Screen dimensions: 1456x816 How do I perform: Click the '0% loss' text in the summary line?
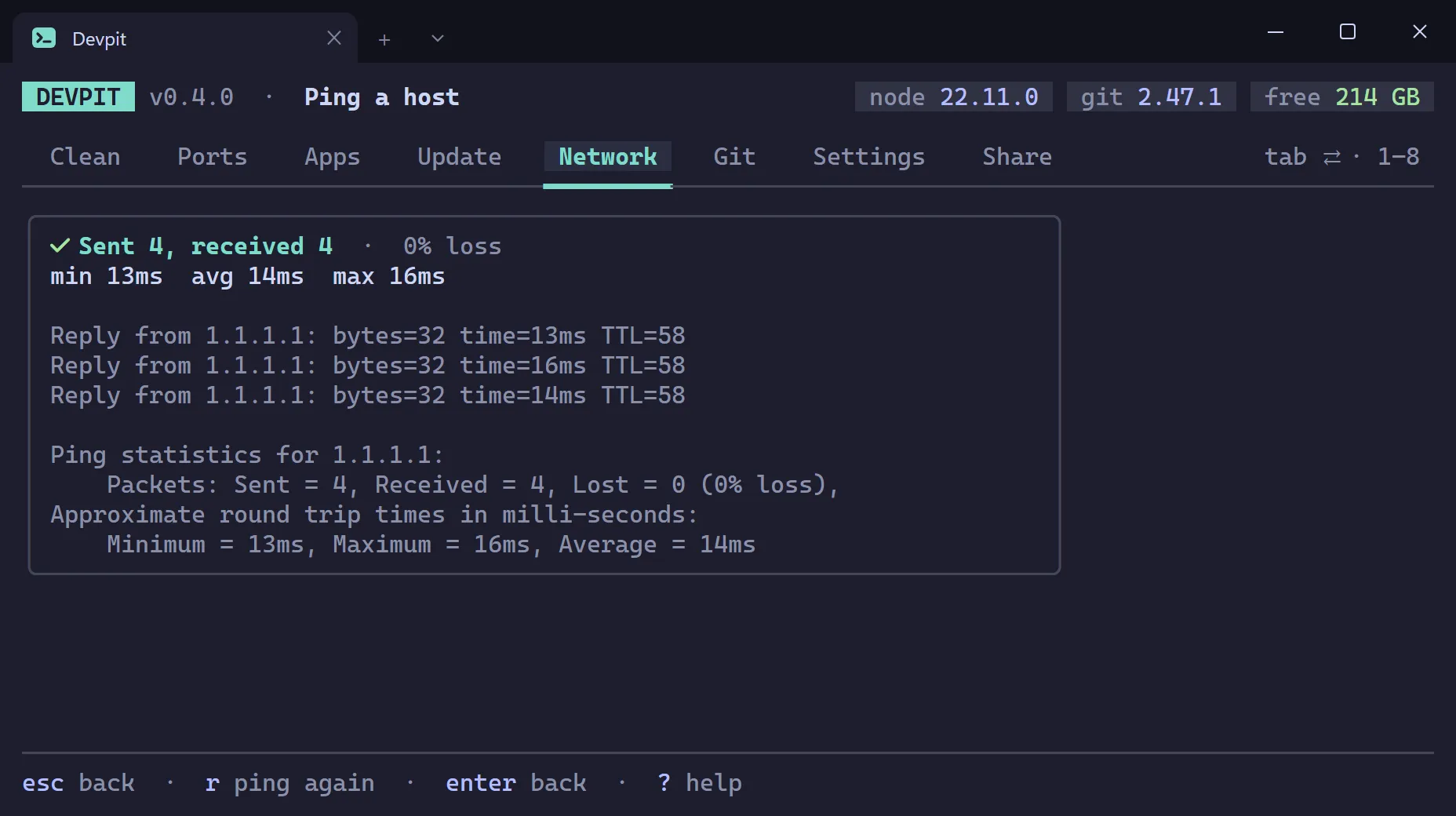452,246
